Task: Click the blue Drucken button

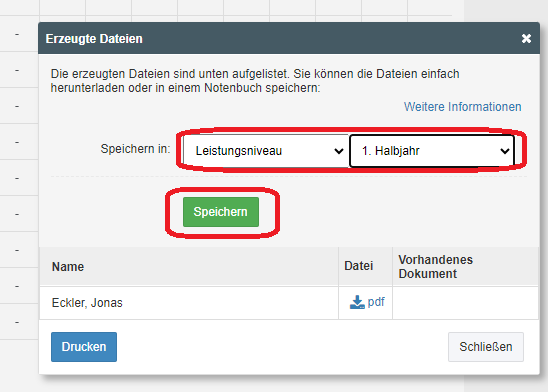Action: [x=84, y=347]
